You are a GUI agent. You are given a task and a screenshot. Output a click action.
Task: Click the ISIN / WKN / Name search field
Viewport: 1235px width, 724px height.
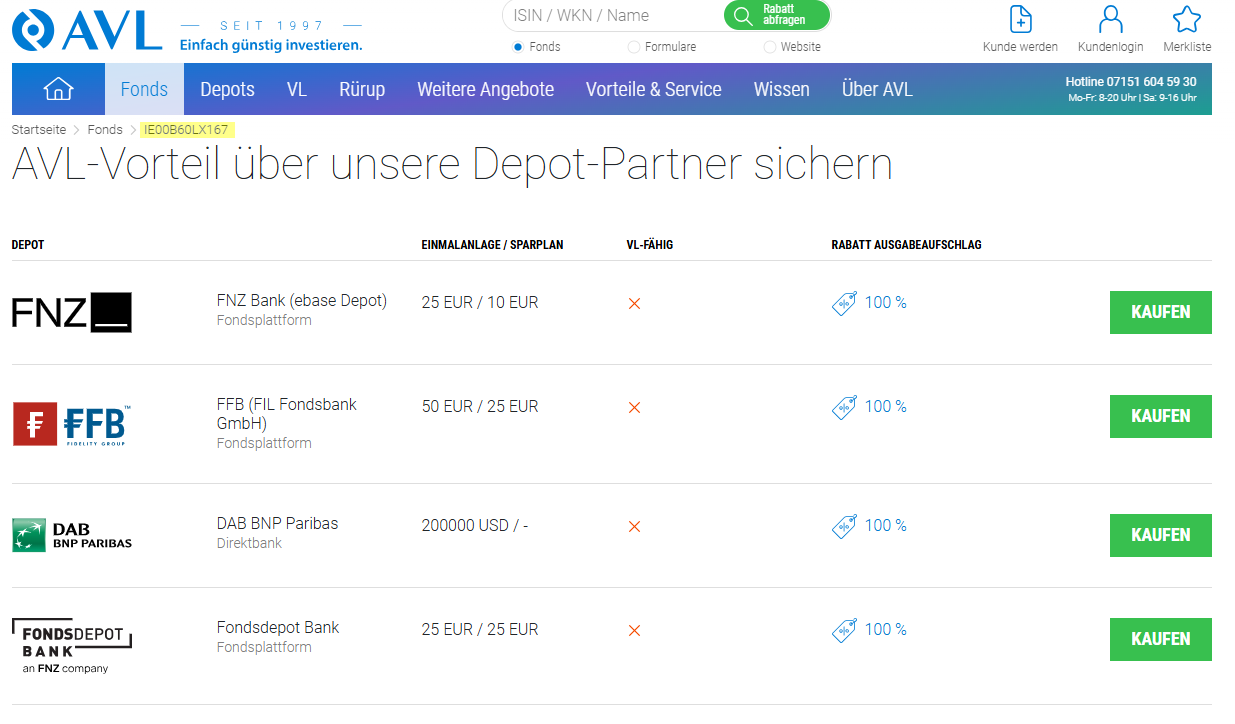pos(610,16)
